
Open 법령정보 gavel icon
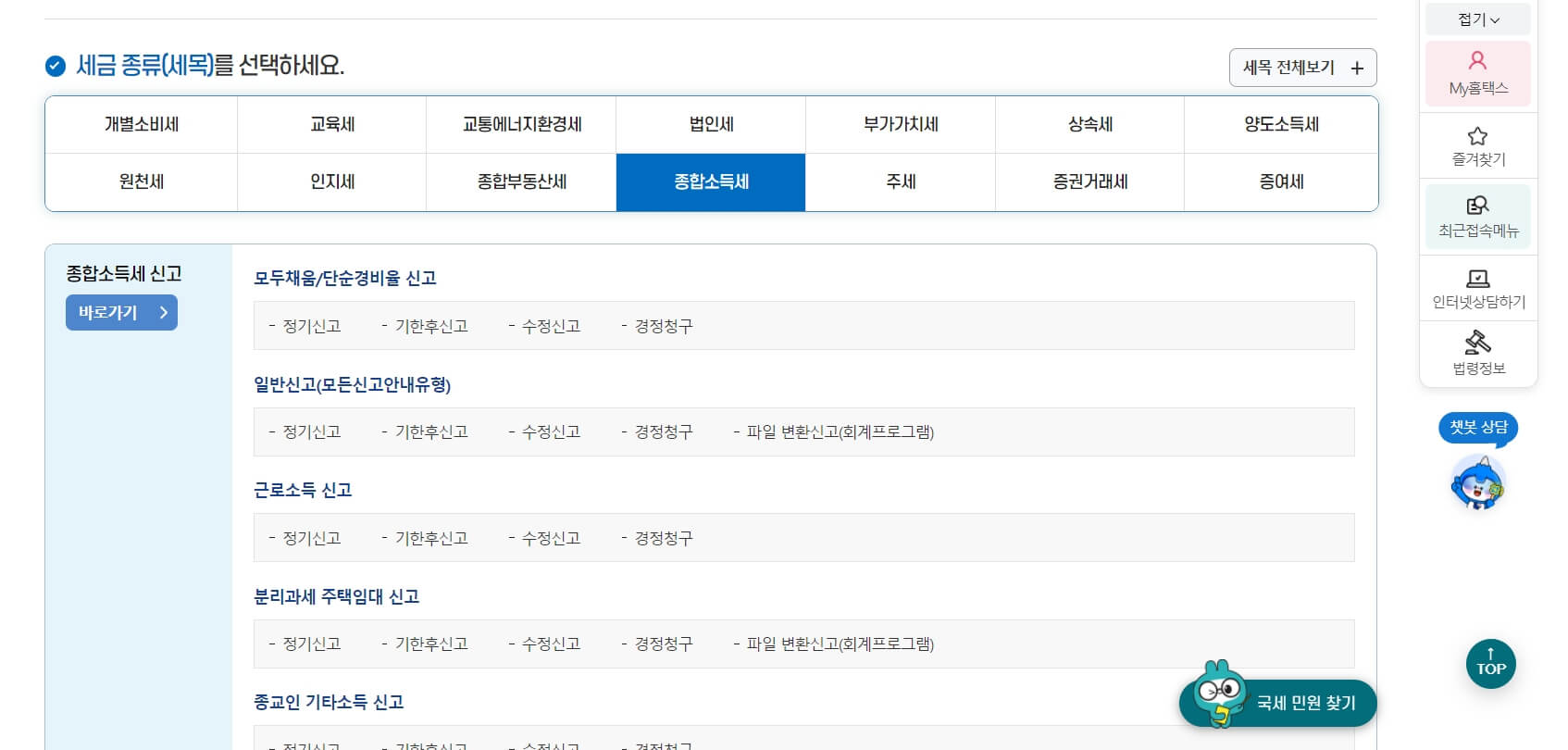pos(1478,343)
